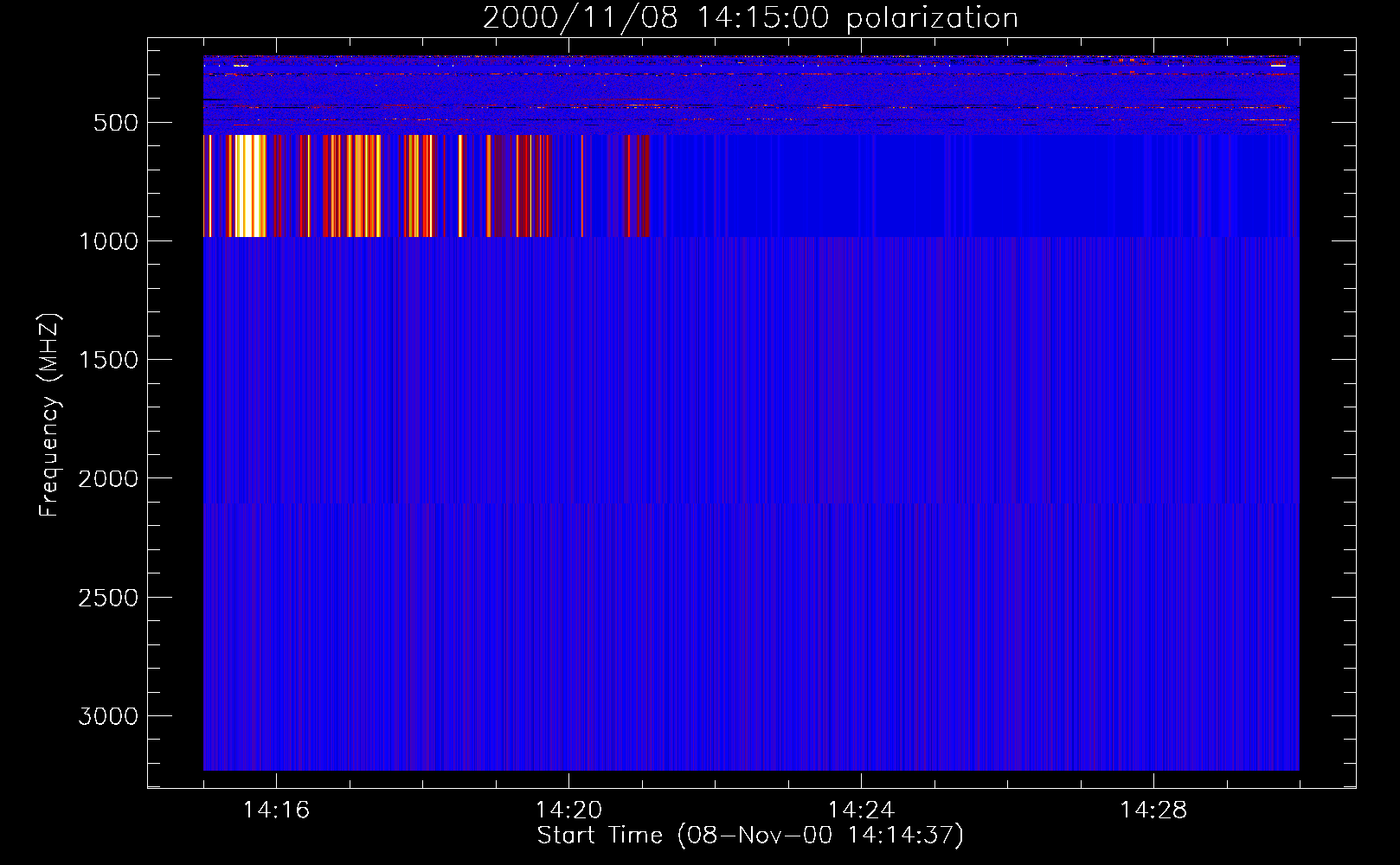Select the 1500 frequency tick label

click(108, 360)
